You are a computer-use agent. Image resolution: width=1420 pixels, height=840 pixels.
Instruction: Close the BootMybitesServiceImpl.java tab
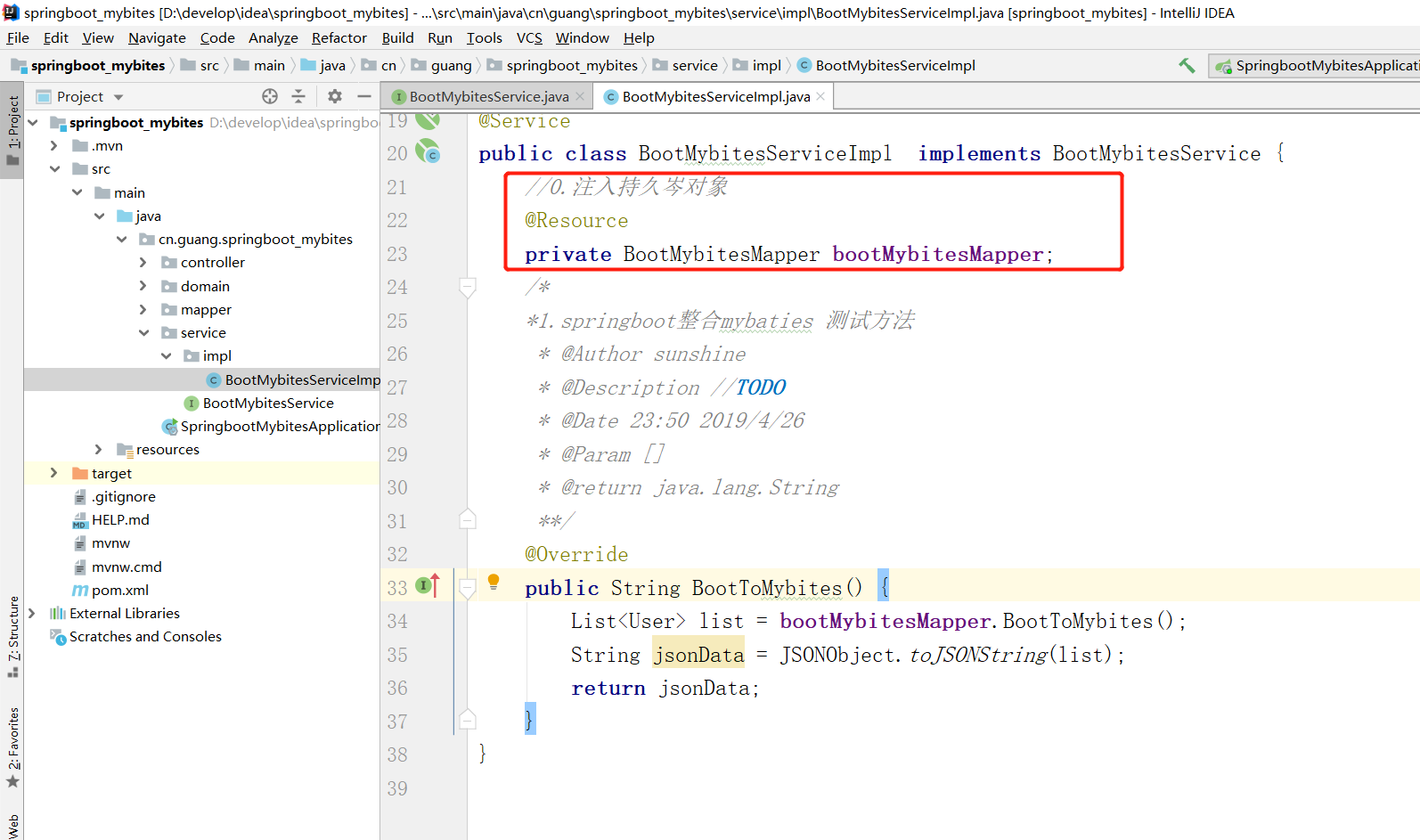tap(820, 96)
